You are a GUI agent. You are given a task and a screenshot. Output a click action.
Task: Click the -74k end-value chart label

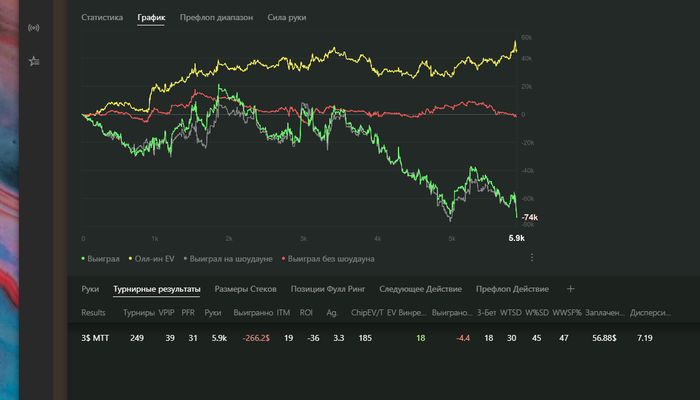click(530, 218)
